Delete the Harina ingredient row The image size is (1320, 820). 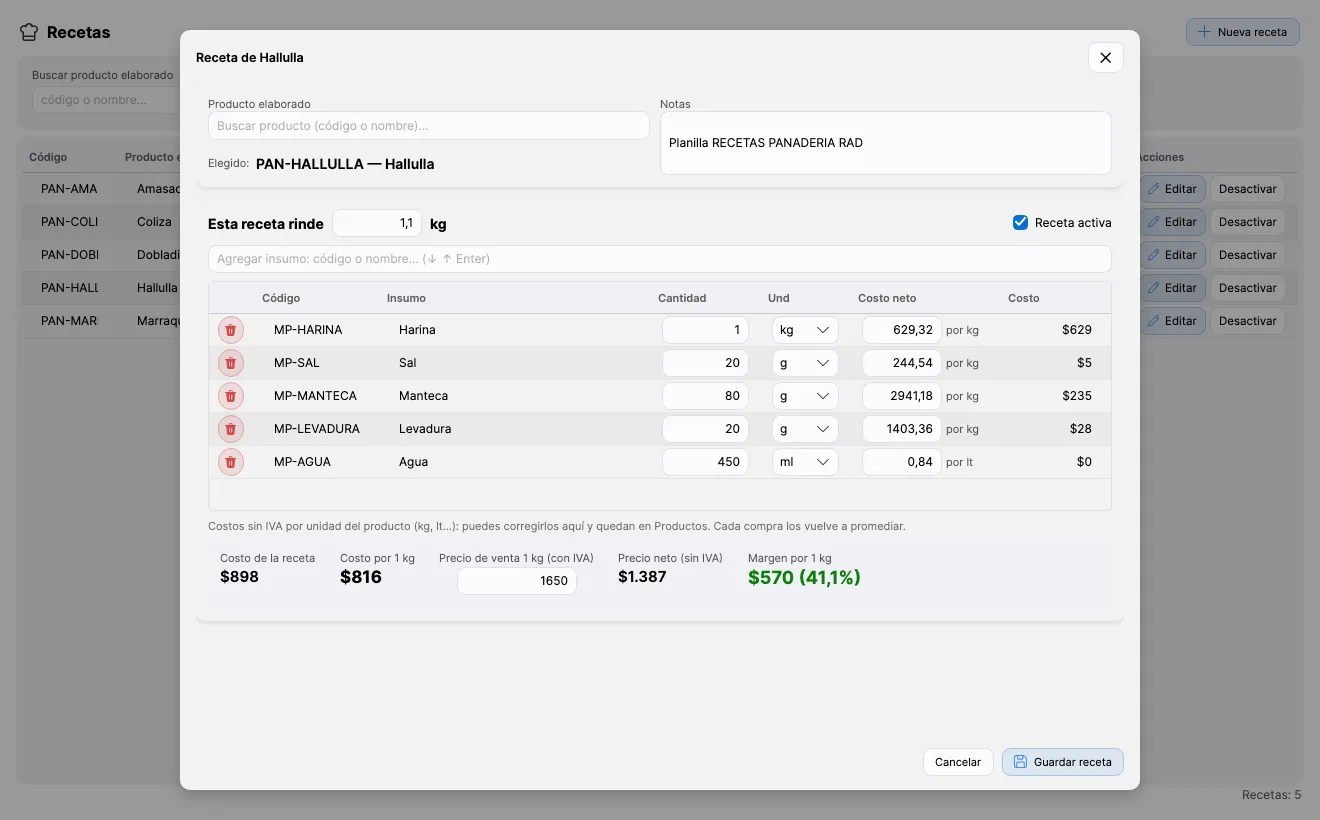pyautogui.click(x=231, y=330)
